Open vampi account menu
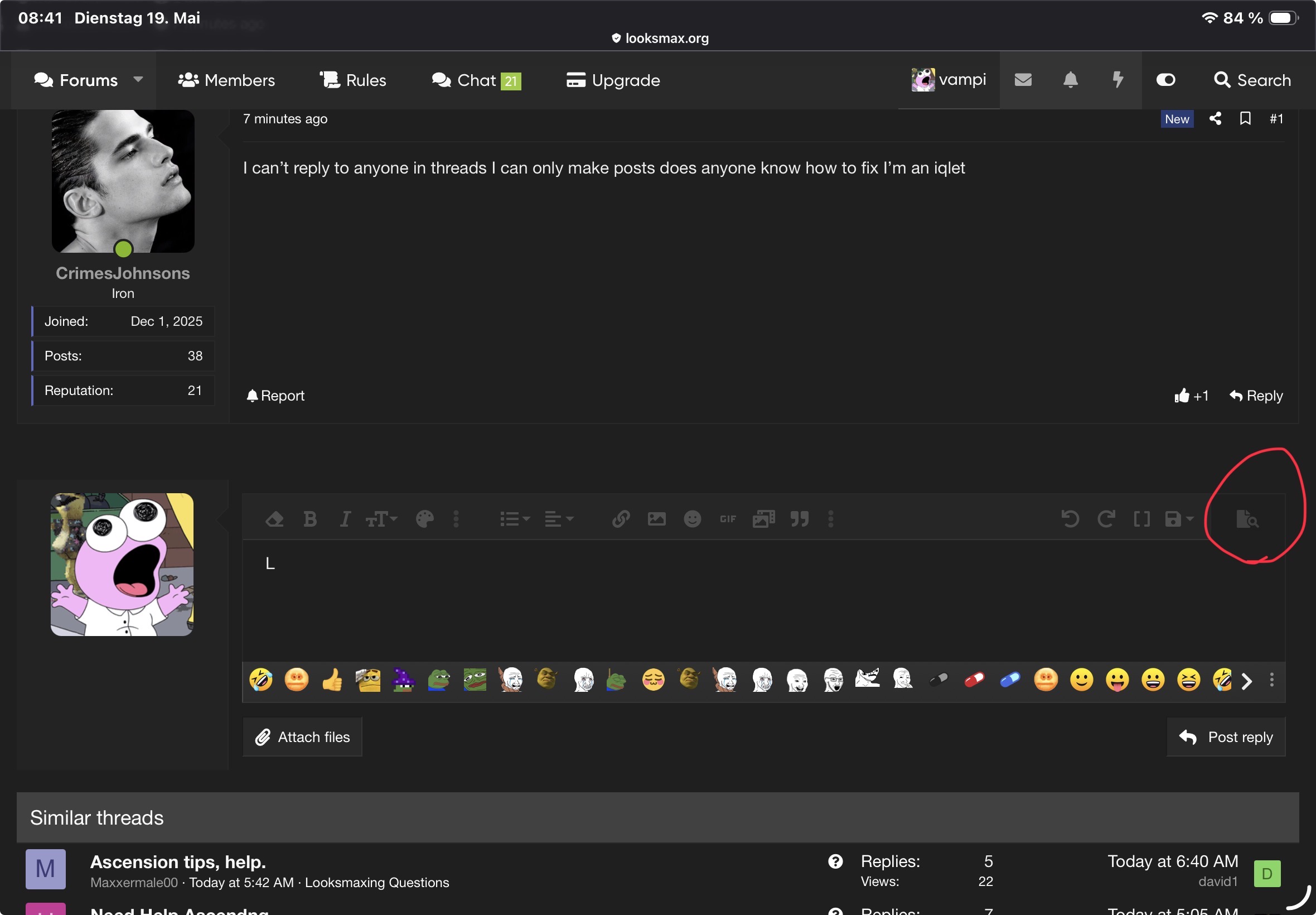This screenshot has width=1316, height=915. (949, 80)
